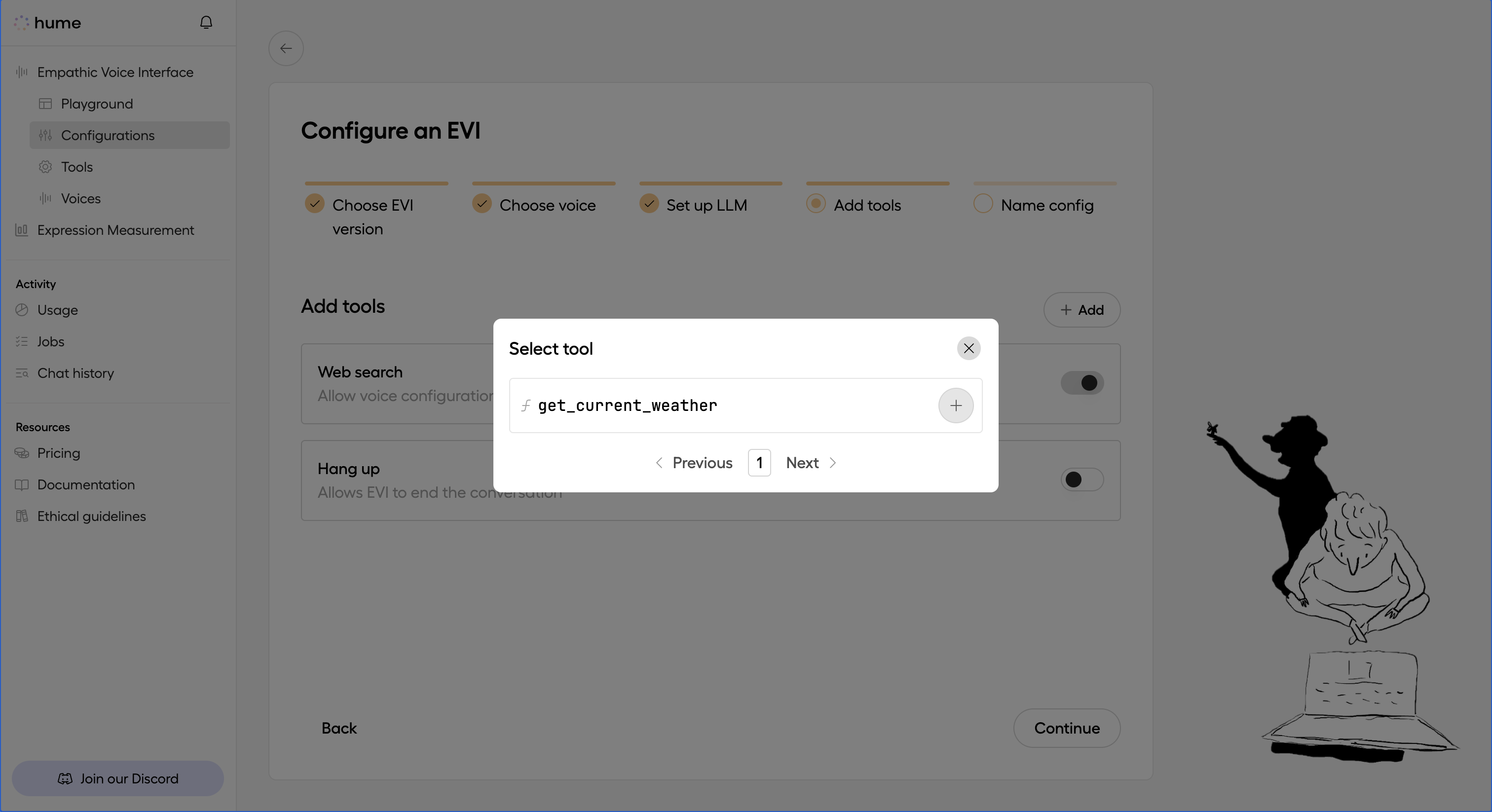Click the Previous pagination chevron
Image resolution: width=1492 pixels, height=812 pixels.
click(x=659, y=463)
